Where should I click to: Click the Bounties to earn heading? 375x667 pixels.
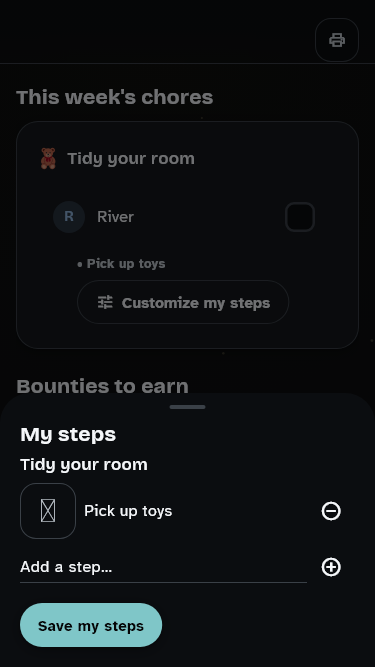pos(102,386)
